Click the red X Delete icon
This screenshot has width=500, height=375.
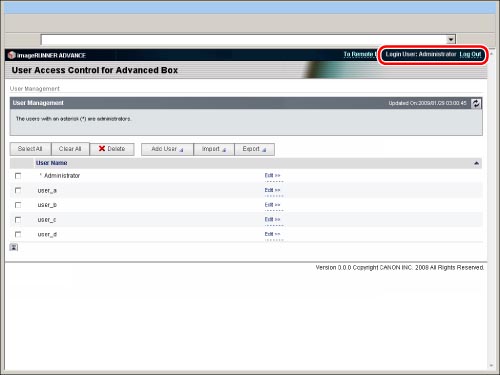[x=102, y=149]
